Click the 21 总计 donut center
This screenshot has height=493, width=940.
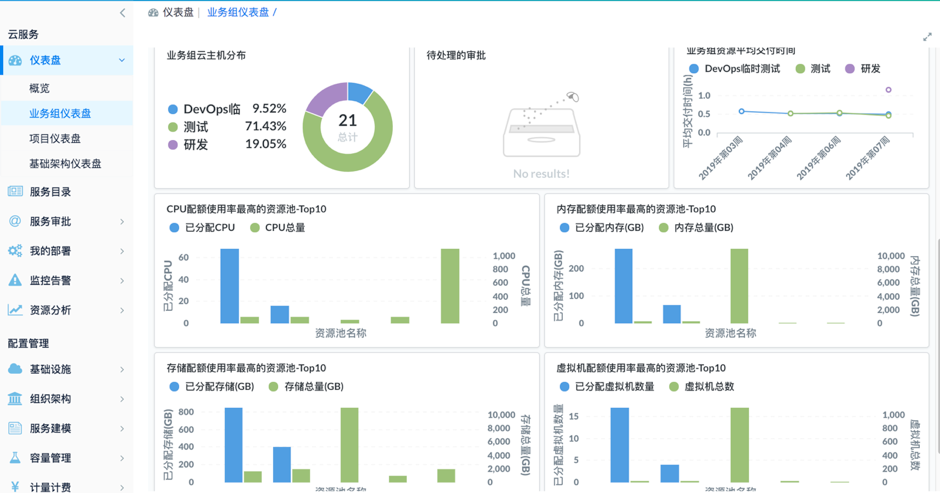[348, 127]
